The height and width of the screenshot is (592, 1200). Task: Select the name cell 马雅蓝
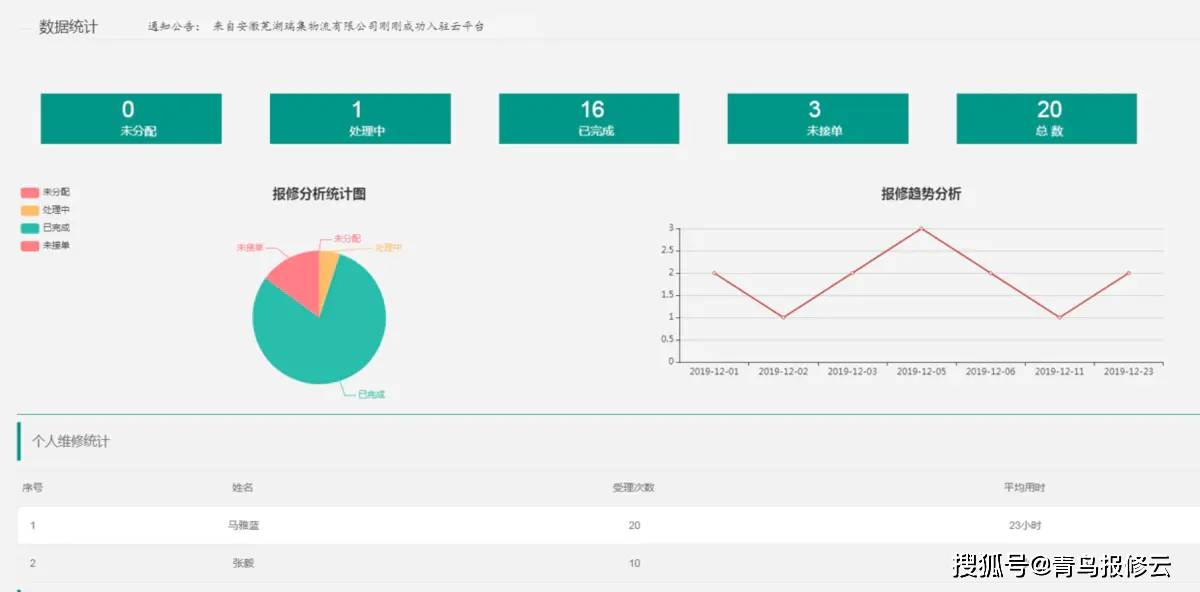click(243, 525)
